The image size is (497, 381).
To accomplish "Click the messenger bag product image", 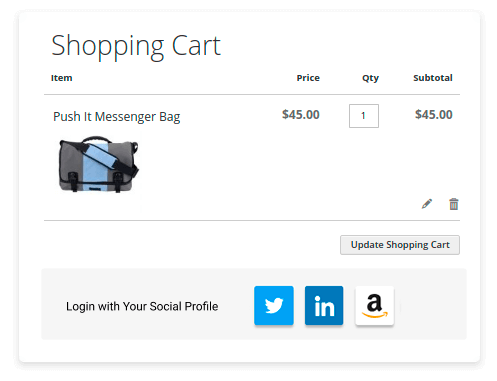I will pos(98,164).
